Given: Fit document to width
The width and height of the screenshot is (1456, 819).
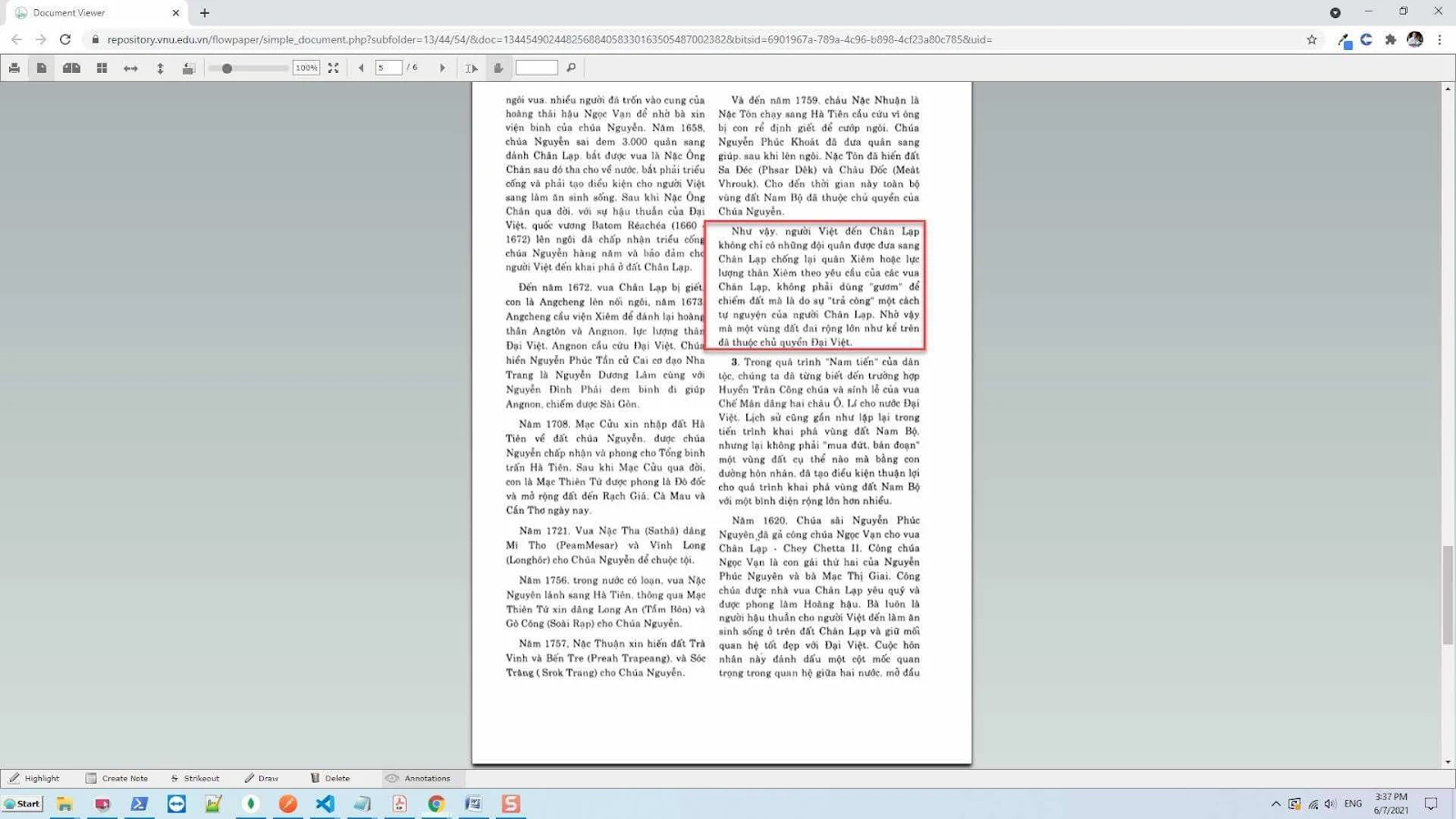Looking at the screenshot, I should pyautogui.click(x=131, y=68).
